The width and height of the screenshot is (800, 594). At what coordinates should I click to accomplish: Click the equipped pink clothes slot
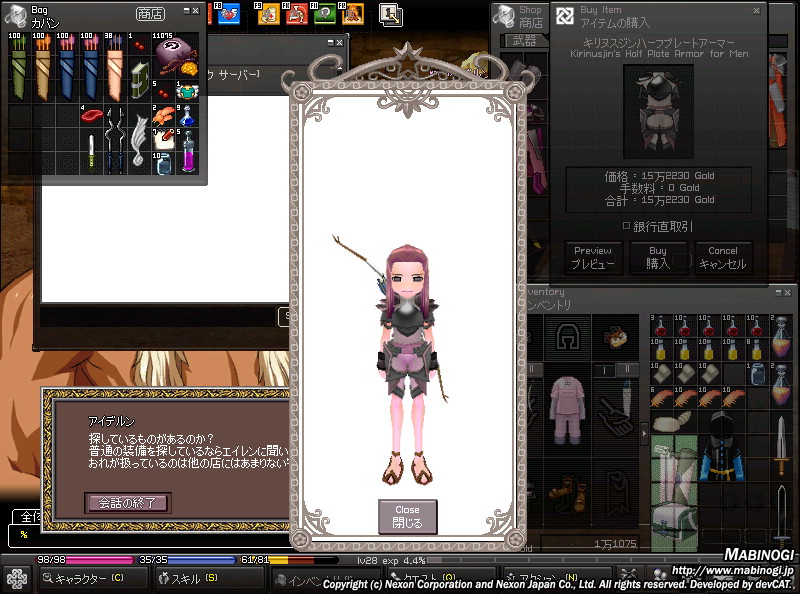click(x=567, y=410)
